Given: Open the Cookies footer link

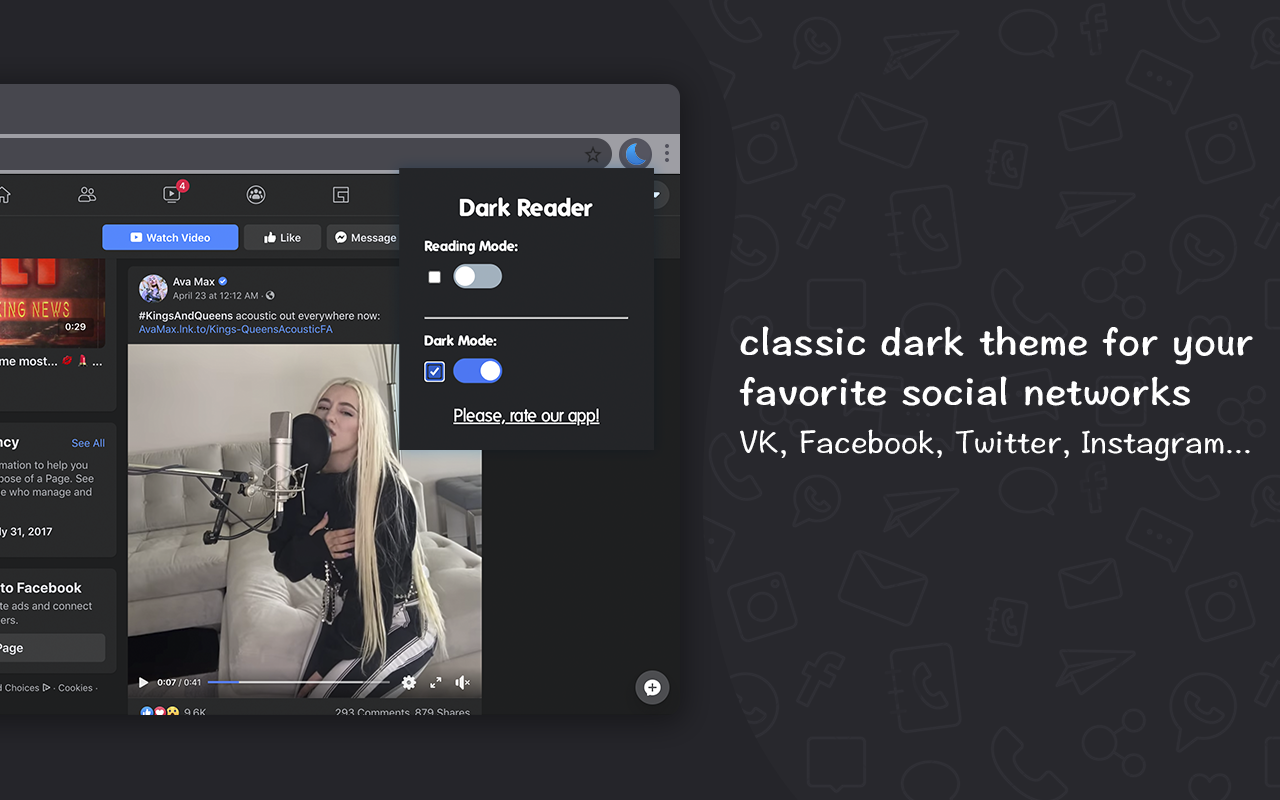Looking at the screenshot, I should tap(75, 688).
